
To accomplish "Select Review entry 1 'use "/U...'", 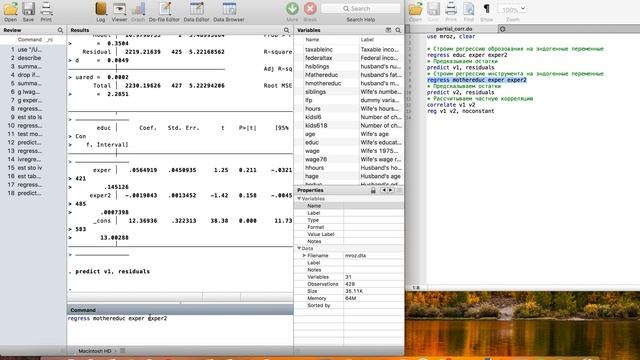I will [33, 49].
